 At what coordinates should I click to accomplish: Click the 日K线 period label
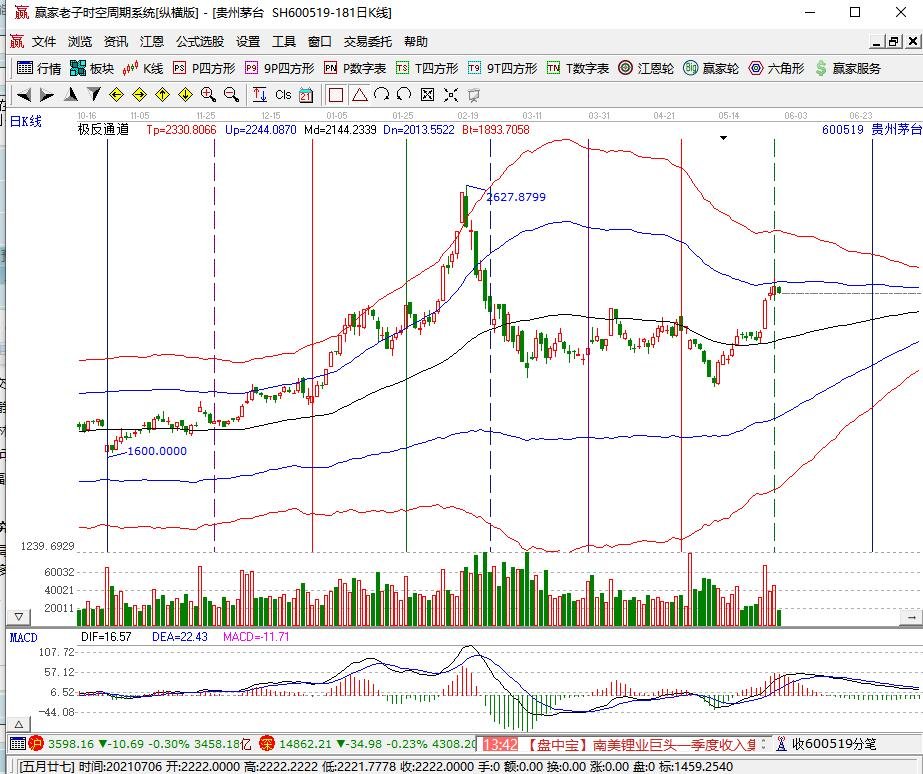(x=26, y=121)
